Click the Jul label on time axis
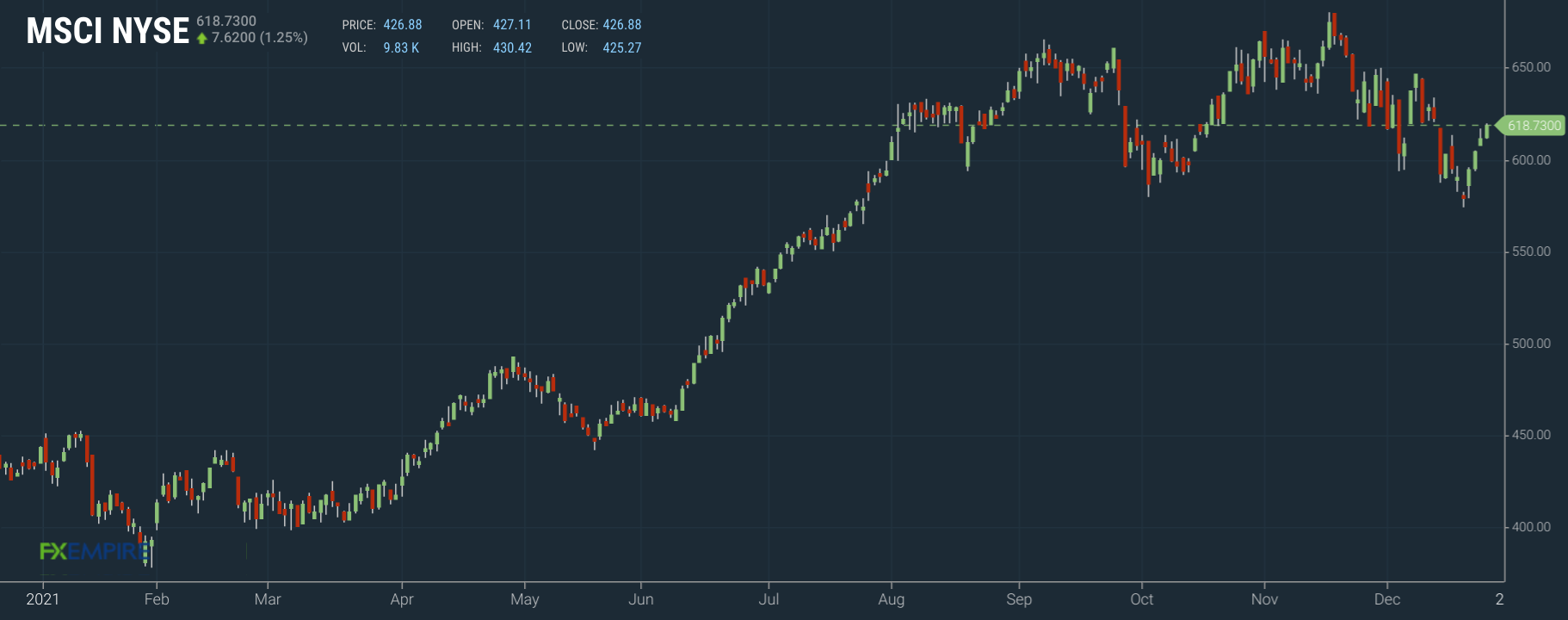Viewport: 1568px width, 620px height. tap(769, 599)
